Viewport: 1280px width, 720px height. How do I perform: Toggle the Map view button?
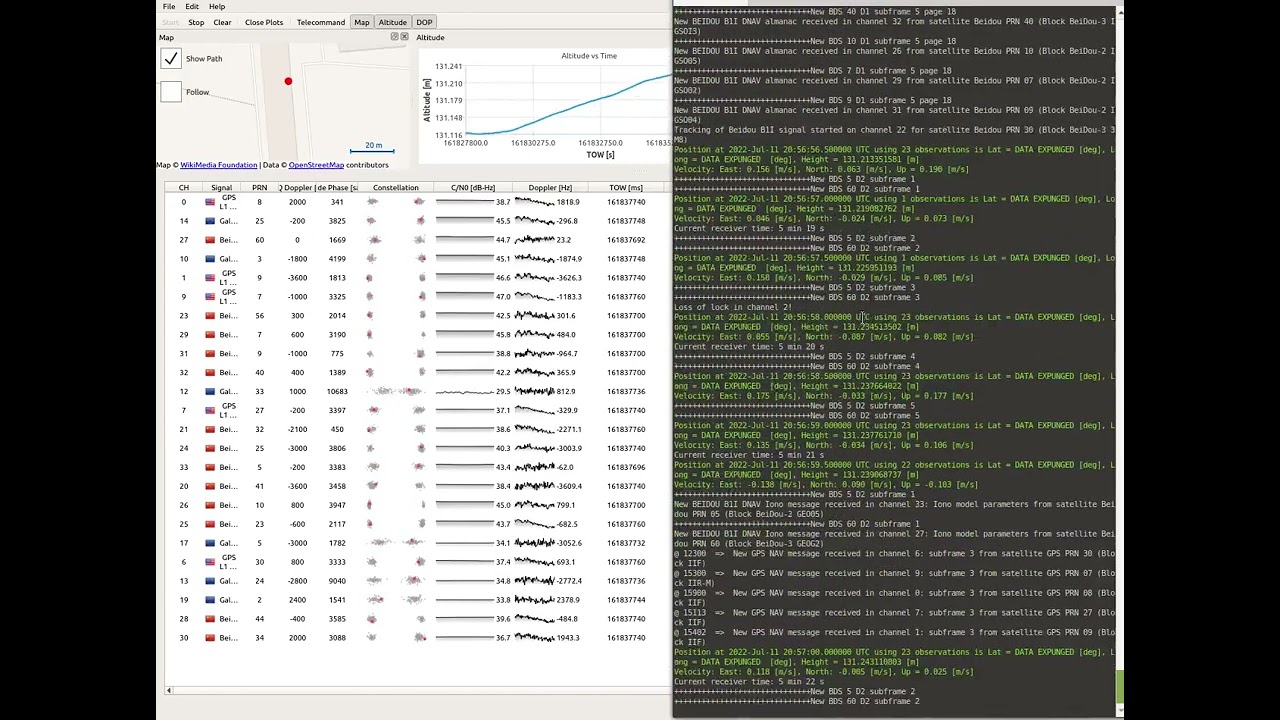pyautogui.click(x=362, y=22)
